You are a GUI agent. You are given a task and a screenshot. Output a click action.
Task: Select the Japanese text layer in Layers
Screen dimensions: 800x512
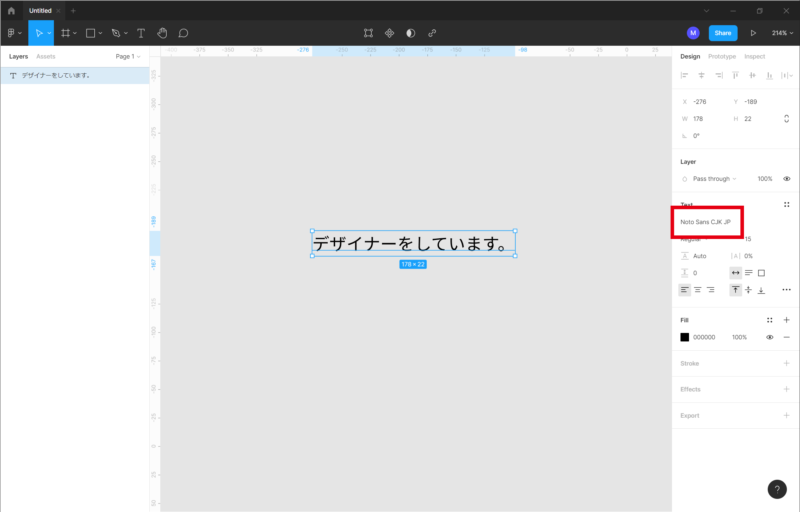pyautogui.click(x=56, y=75)
